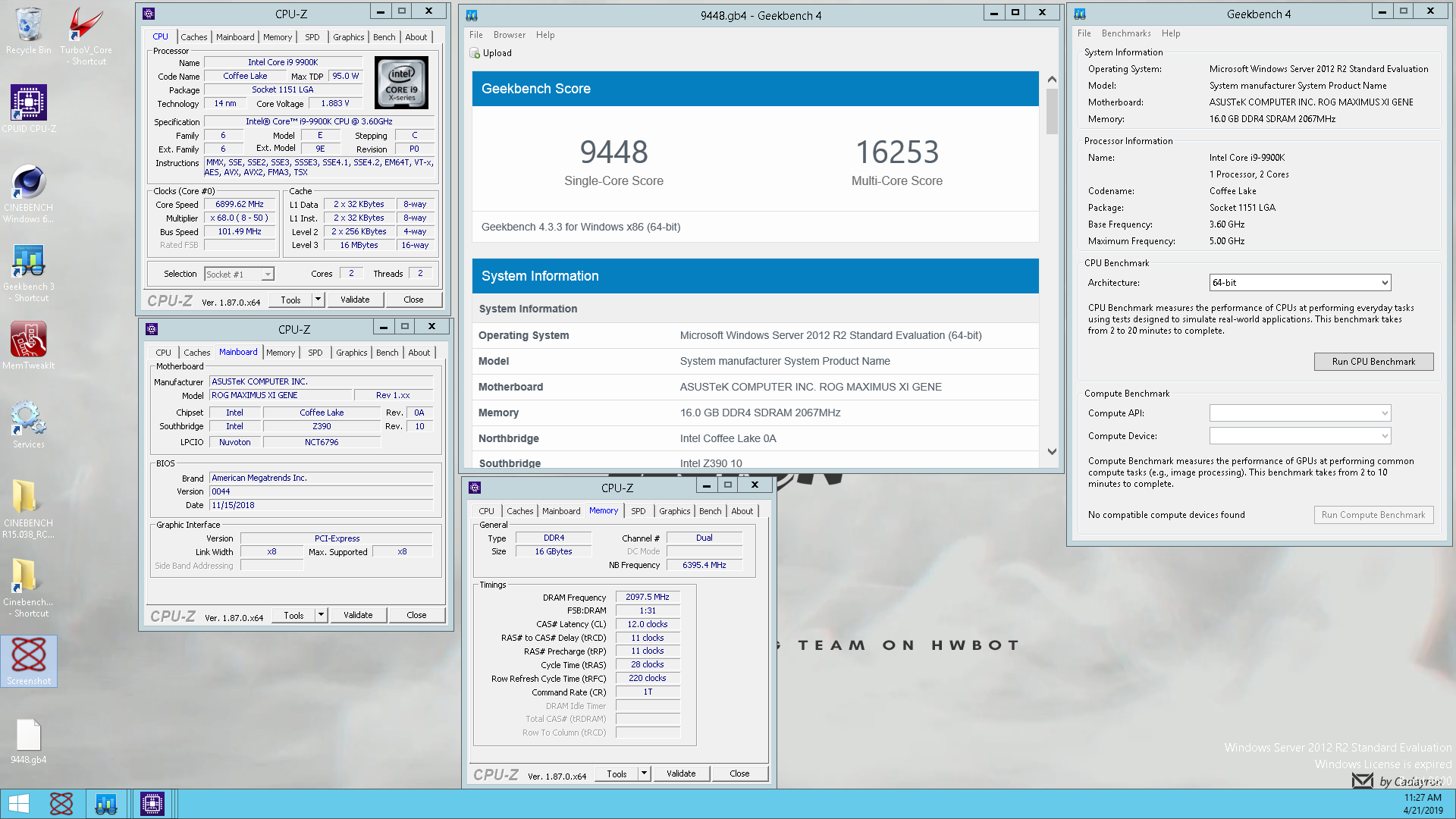Expand Tools dropdown arrow in Memory window
Image resolution: width=1456 pixels, height=819 pixels.
(645, 773)
